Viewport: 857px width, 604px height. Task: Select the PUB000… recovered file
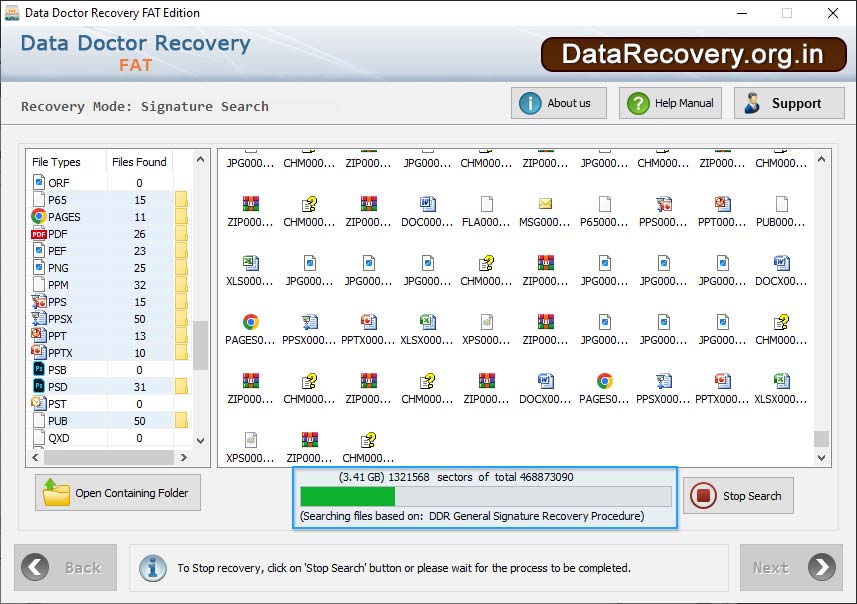coord(780,212)
